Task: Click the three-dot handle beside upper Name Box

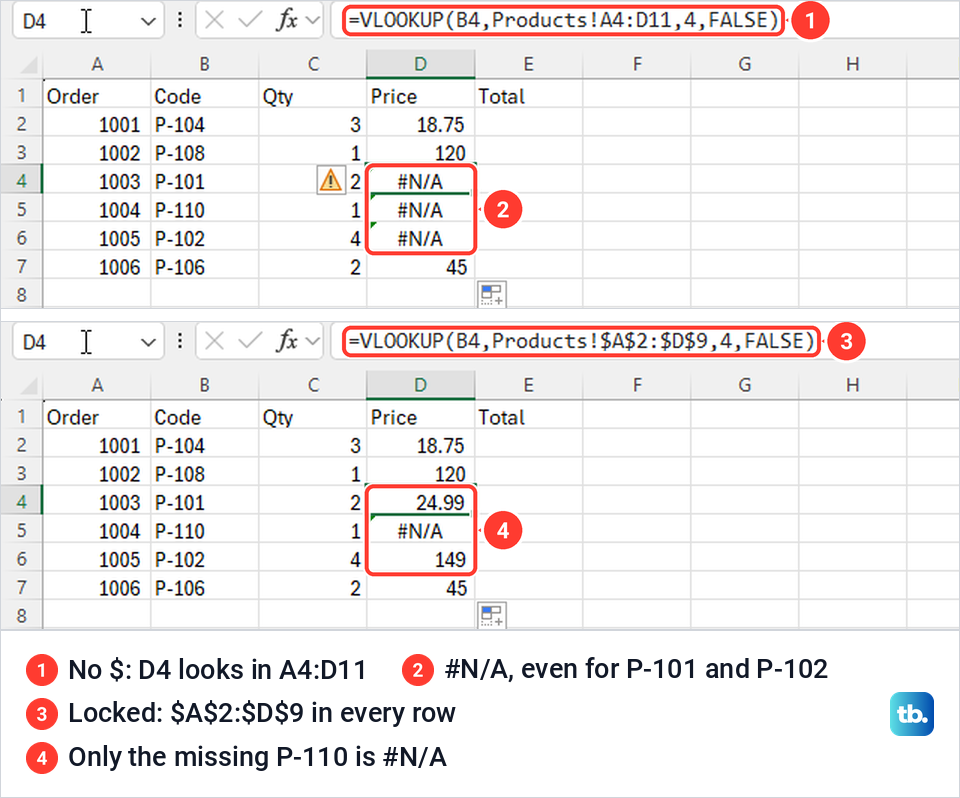Action: (180, 20)
